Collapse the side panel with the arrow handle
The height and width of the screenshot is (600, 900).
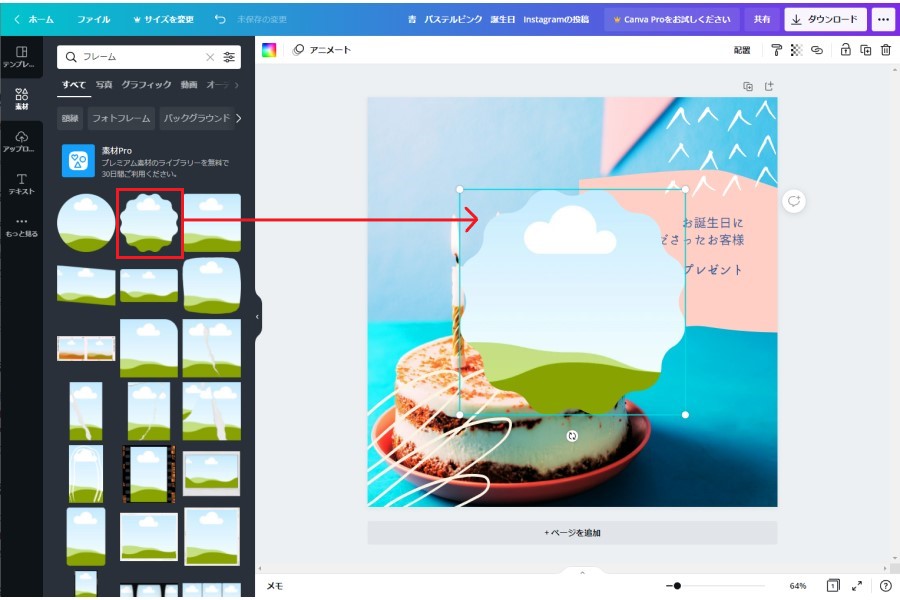(257, 316)
